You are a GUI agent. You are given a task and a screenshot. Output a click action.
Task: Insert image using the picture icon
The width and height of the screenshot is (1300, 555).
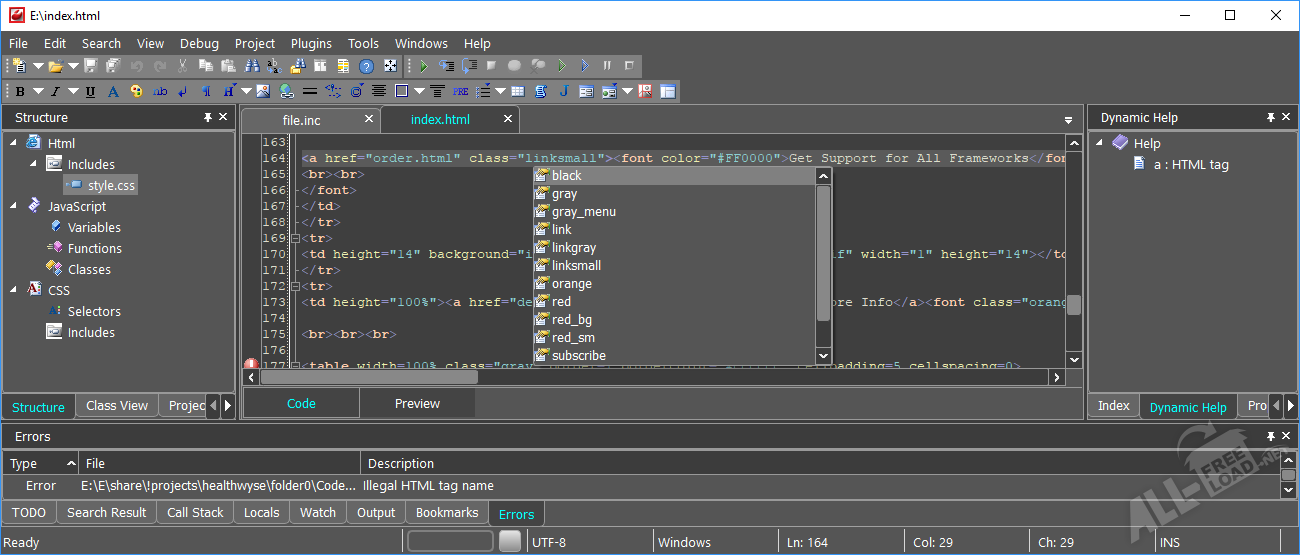click(263, 92)
